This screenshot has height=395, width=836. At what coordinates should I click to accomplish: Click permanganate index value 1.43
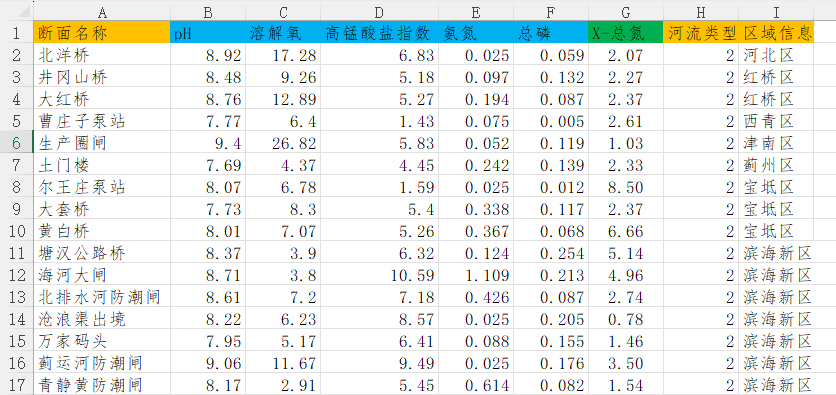tap(380, 121)
